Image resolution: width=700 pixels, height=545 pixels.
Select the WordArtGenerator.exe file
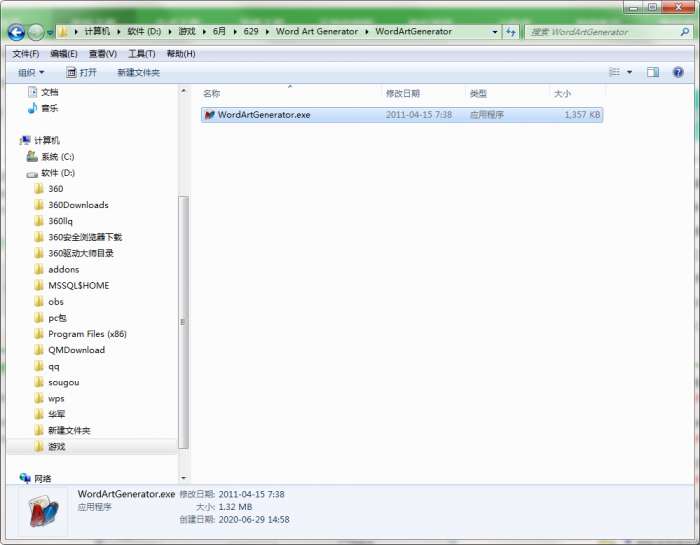tap(402, 115)
